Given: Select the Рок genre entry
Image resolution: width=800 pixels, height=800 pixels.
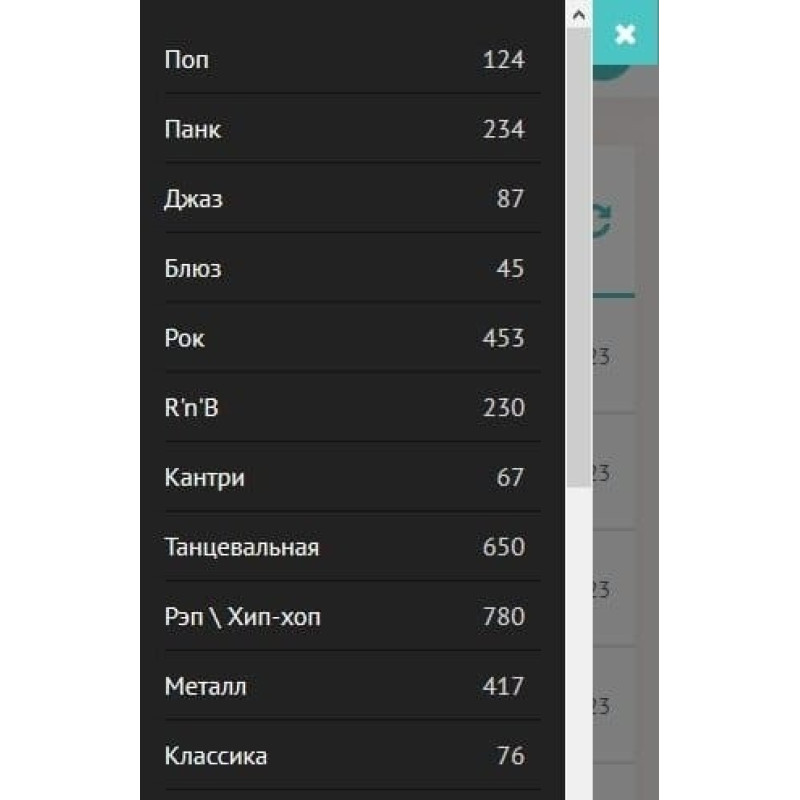Looking at the screenshot, I should click(184, 338).
